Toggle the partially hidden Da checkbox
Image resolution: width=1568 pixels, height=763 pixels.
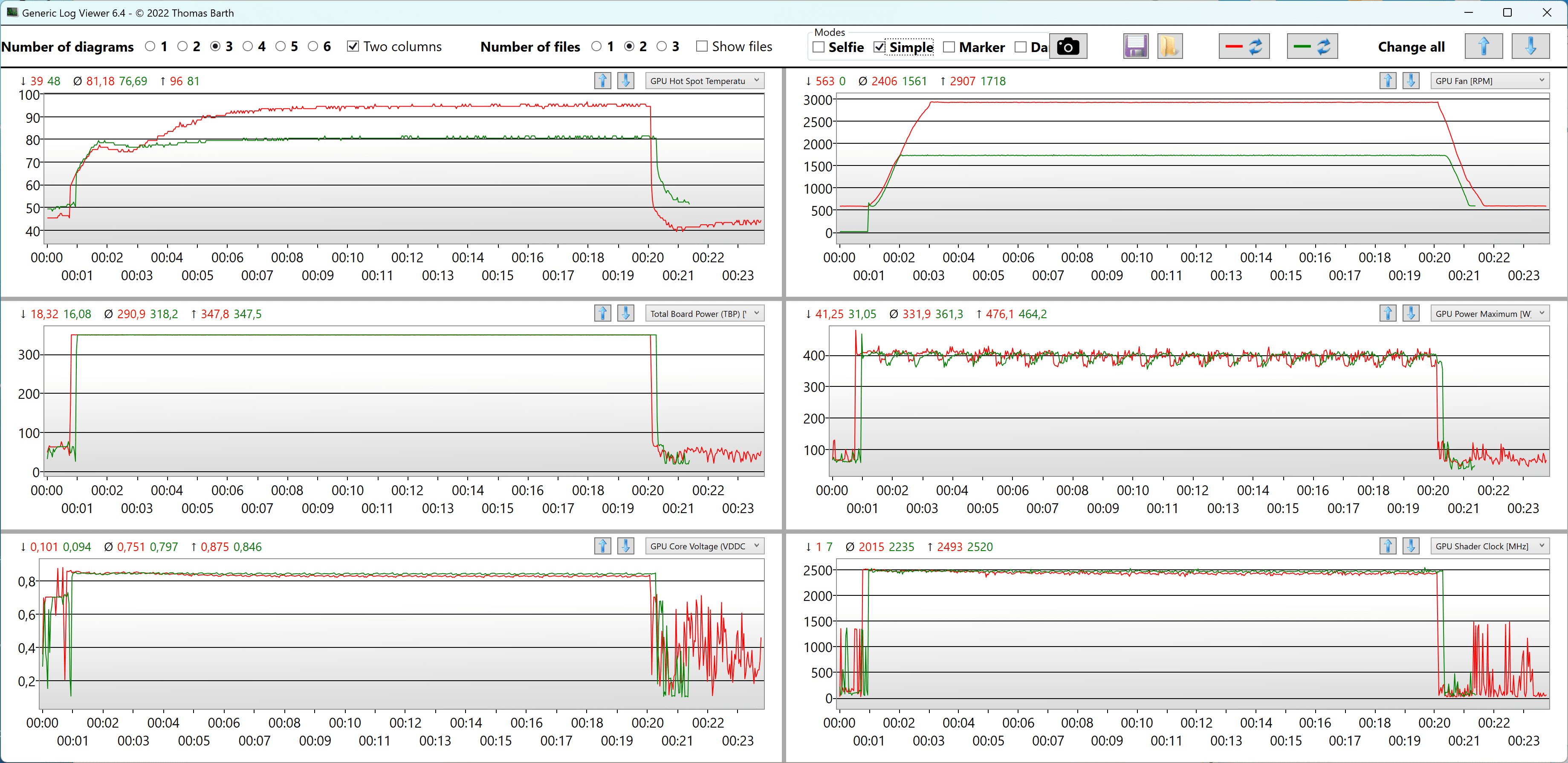pyautogui.click(x=1021, y=47)
